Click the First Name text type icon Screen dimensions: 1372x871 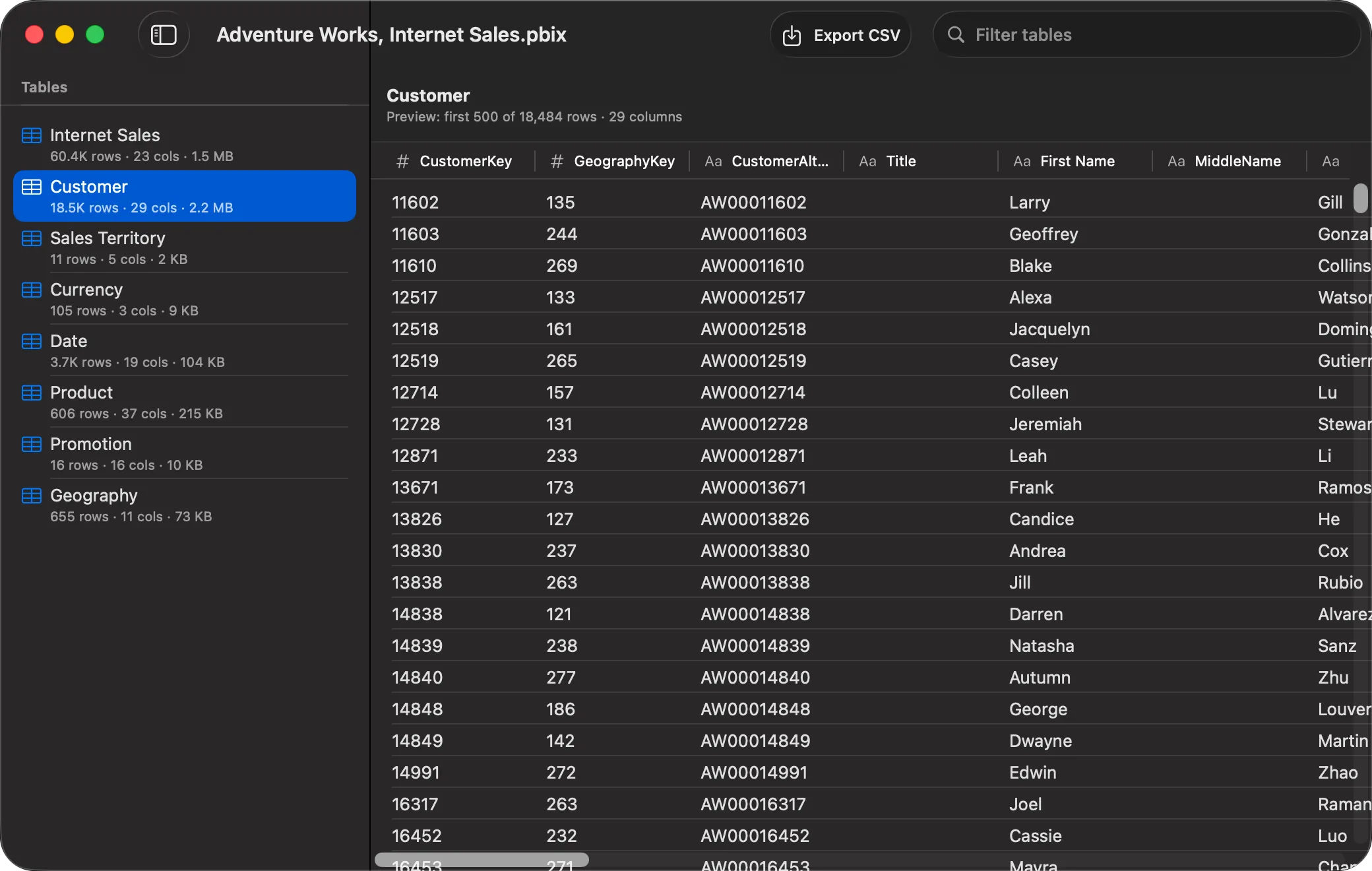coord(1022,161)
